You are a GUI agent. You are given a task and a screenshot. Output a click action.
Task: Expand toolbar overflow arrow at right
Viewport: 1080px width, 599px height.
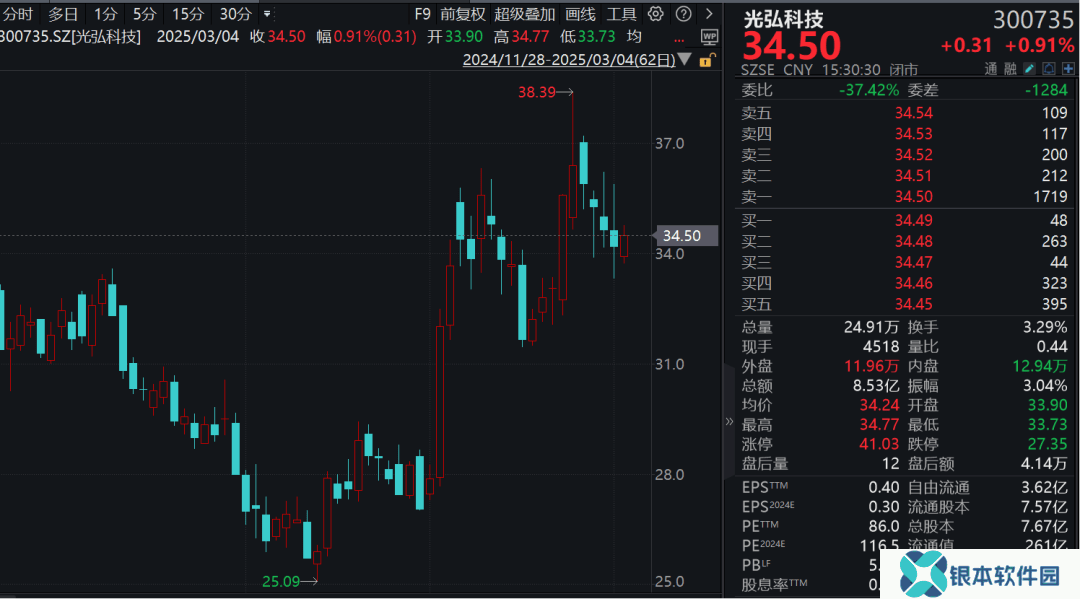coord(709,14)
